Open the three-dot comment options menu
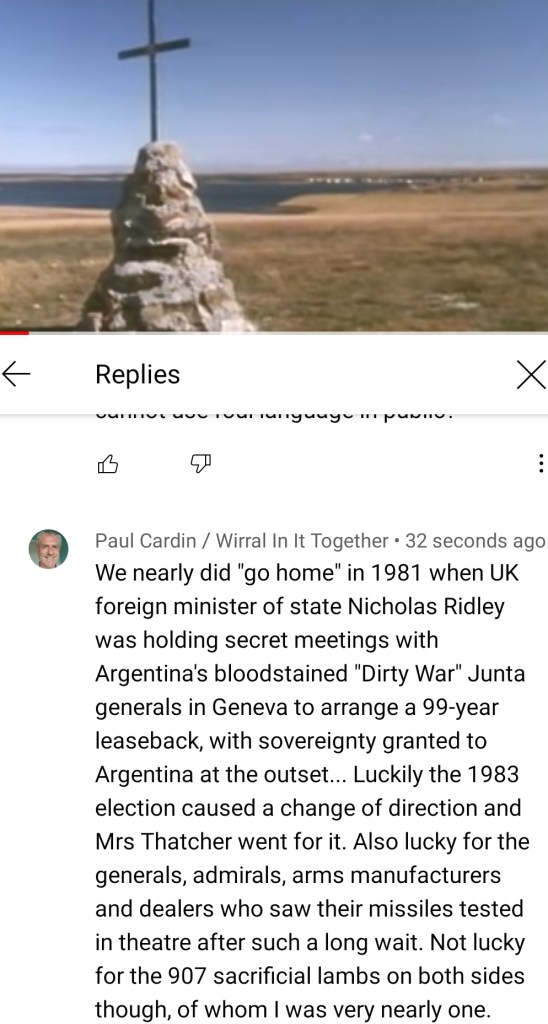 tap(540, 464)
